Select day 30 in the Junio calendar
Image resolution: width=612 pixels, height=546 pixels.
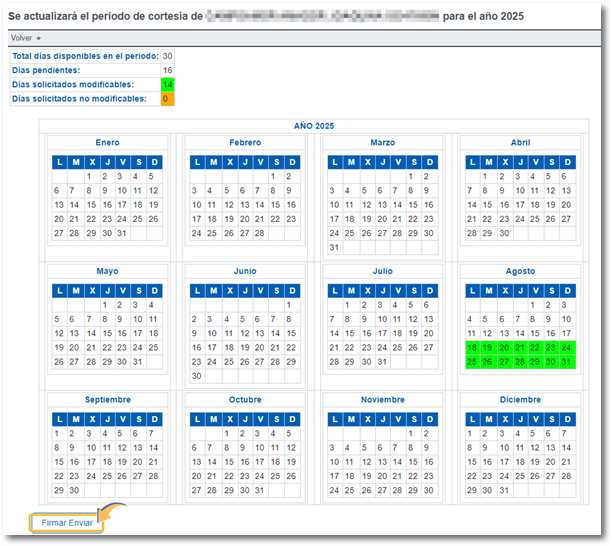pyautogui.click(x=196, y=376)
